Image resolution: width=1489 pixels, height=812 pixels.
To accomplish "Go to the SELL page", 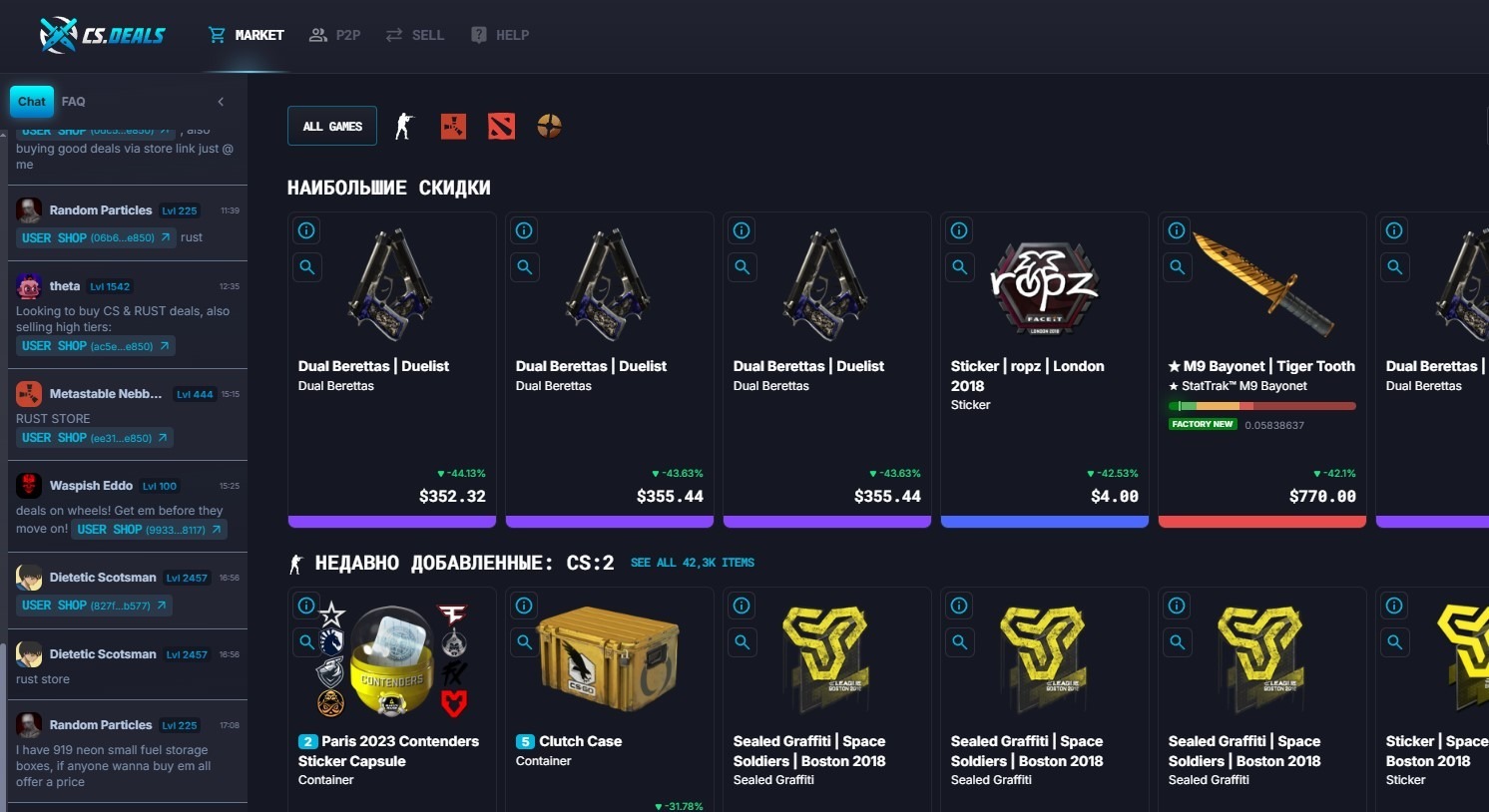I will (x=415, y=35).
